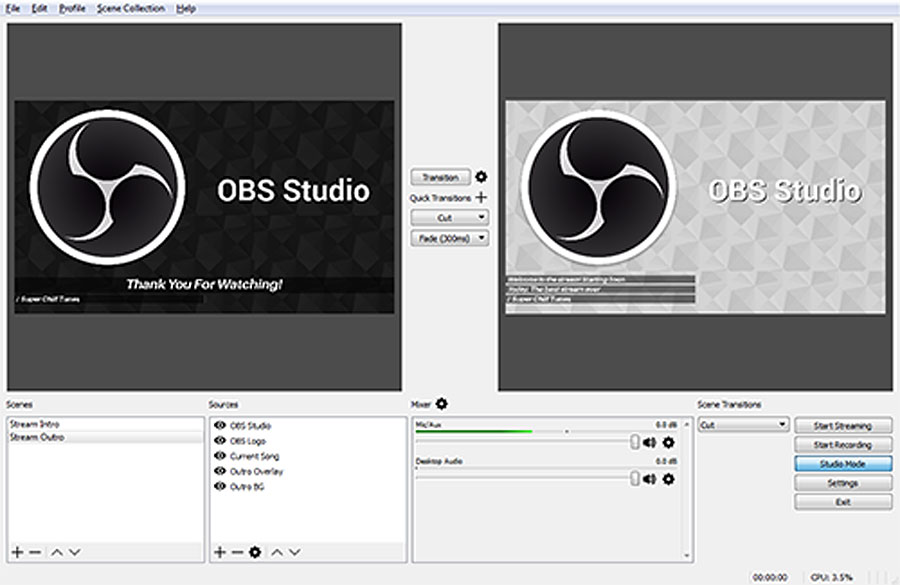Move the scene down with arrow icon
Viewport: 900px width, 585px height.
(x=75, y=552)
